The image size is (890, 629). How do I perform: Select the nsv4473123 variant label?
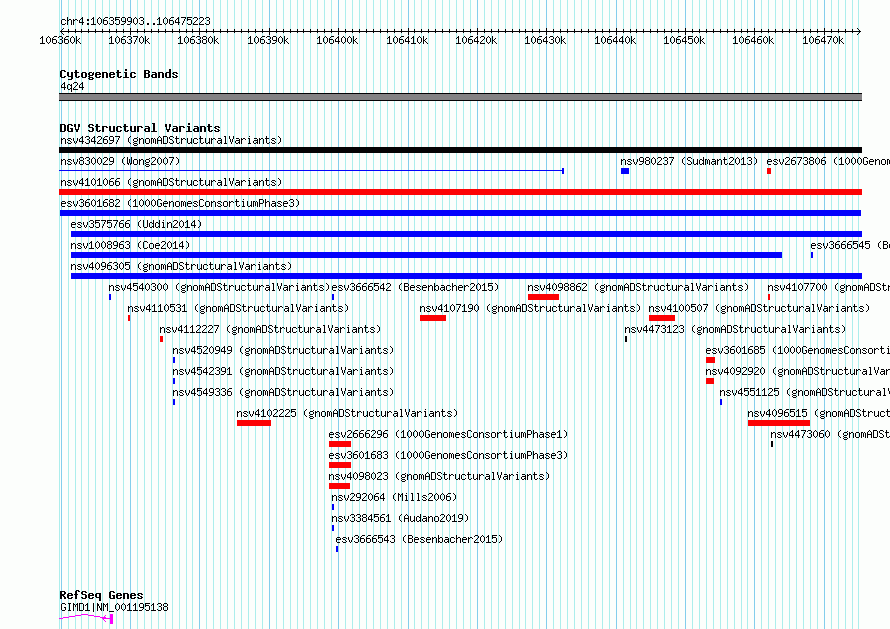pos(735,329)
